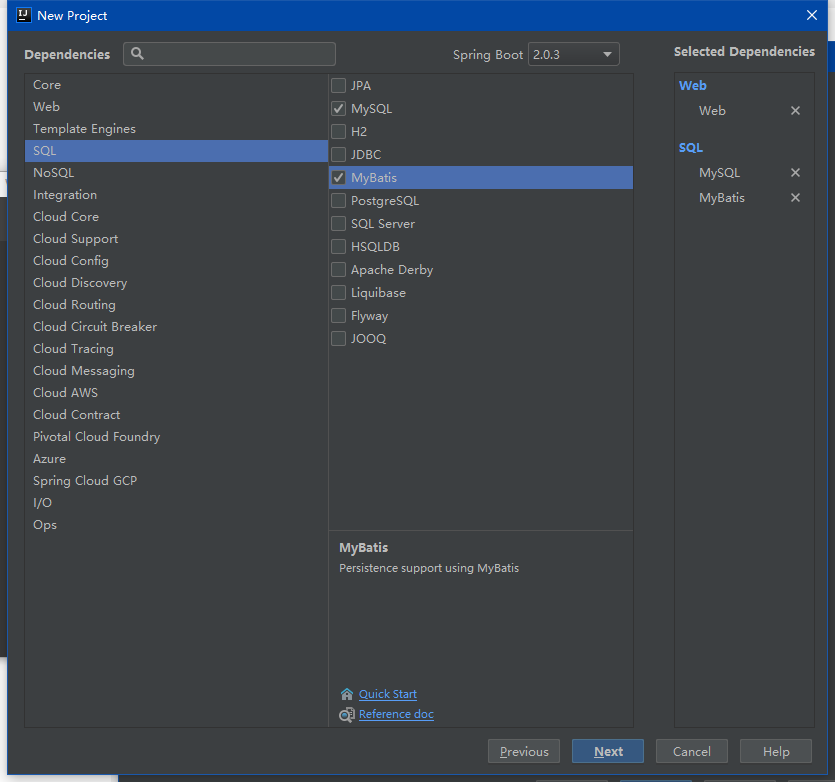Image resolution: width=835 pixels, height=782 pixels.
Task: Choose the Cloud Core category
Action: [x=176, y=217]
